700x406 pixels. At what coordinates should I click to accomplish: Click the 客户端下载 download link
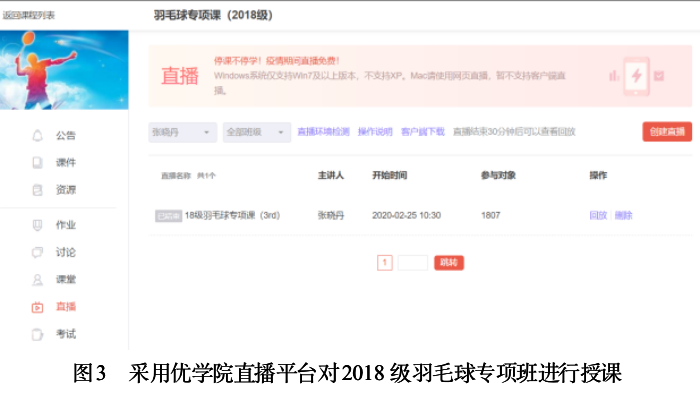pos(423,132)
